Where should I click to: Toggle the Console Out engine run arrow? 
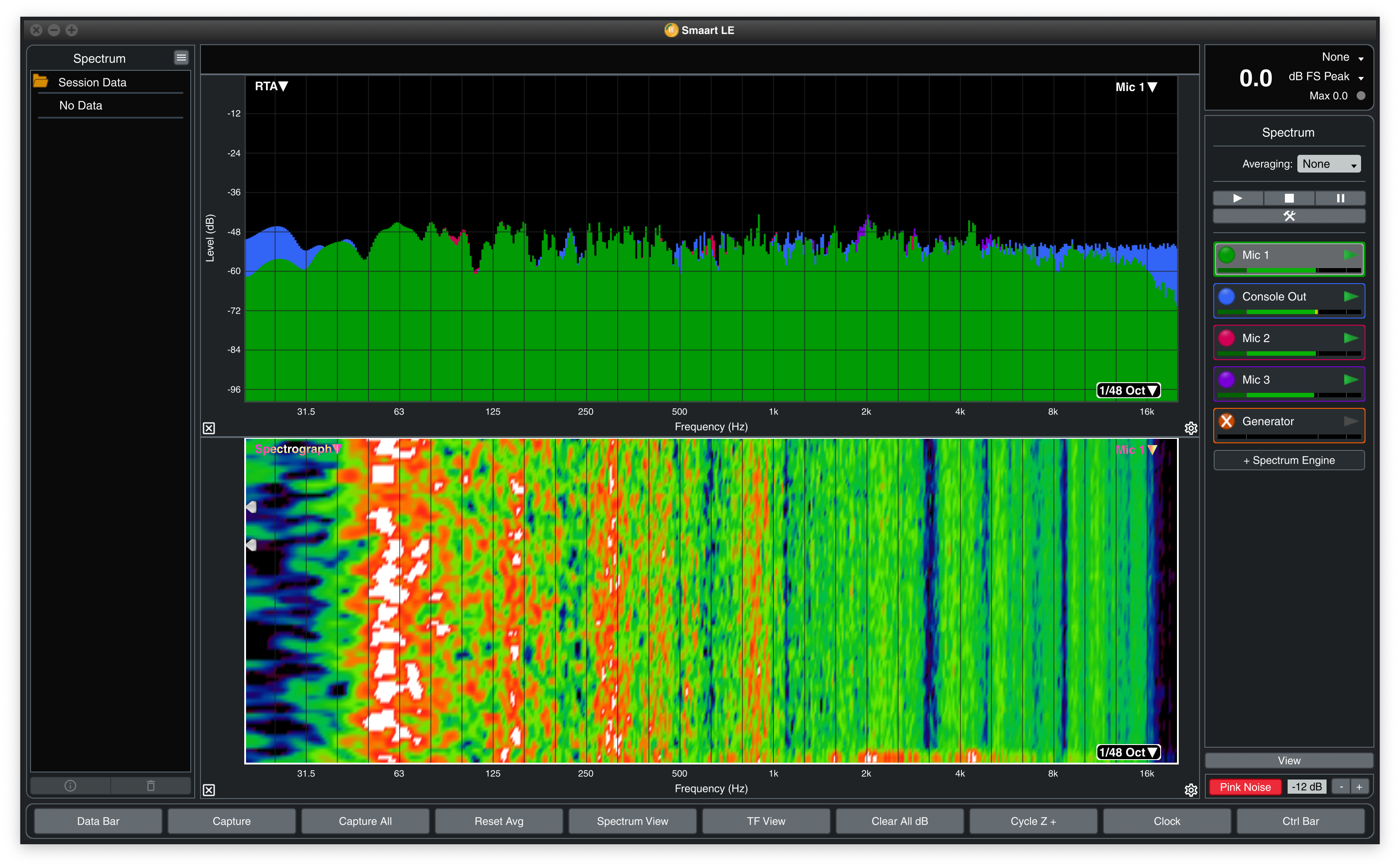pos(1350,296)
